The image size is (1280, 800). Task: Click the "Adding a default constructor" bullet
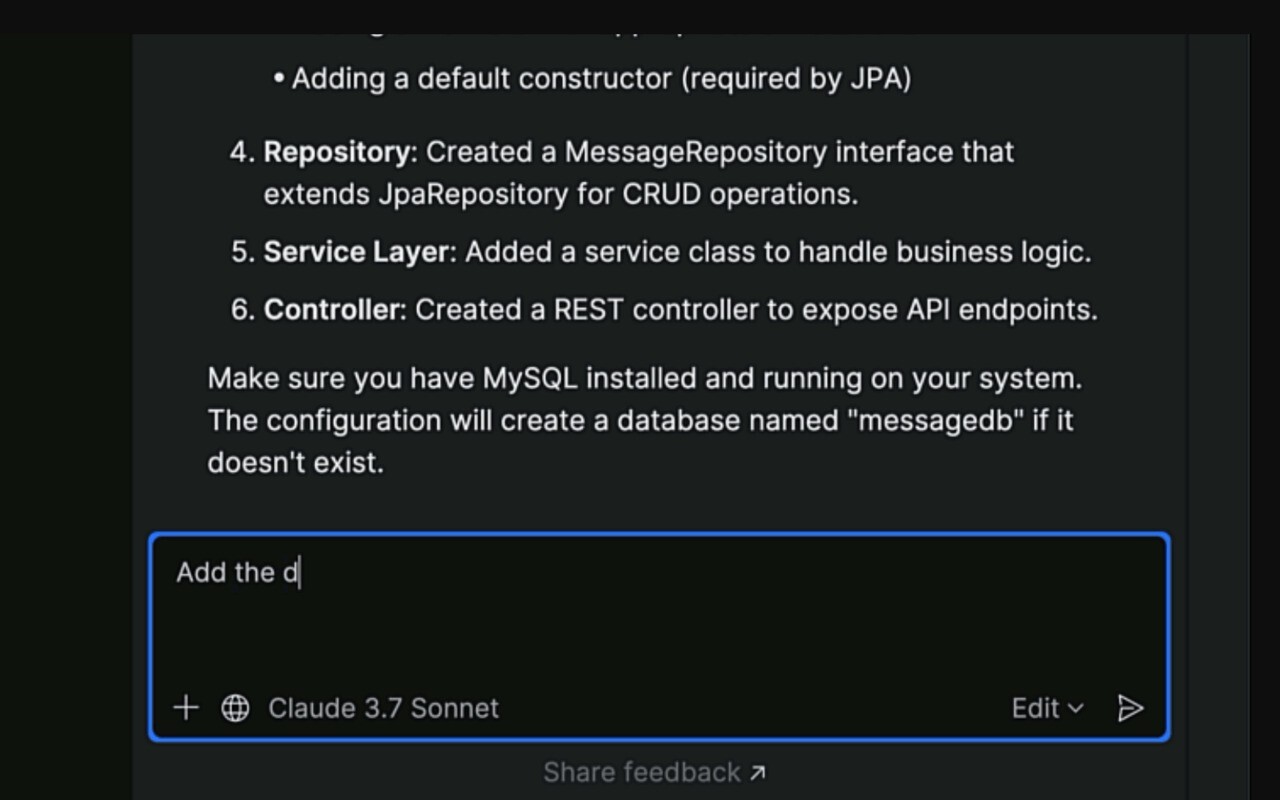click(600, 79)
